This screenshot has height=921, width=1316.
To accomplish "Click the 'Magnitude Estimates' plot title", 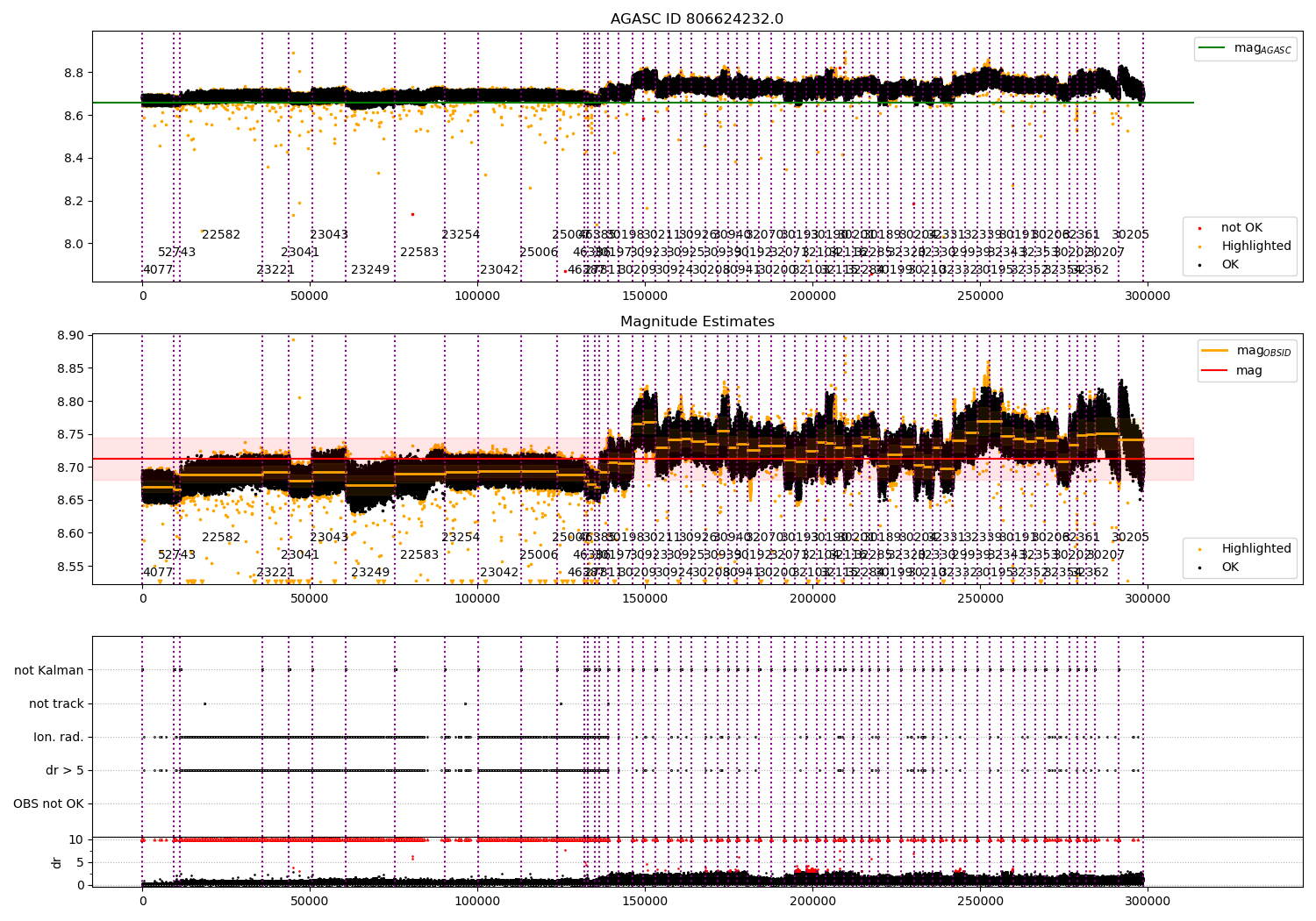I will (697, 322).
